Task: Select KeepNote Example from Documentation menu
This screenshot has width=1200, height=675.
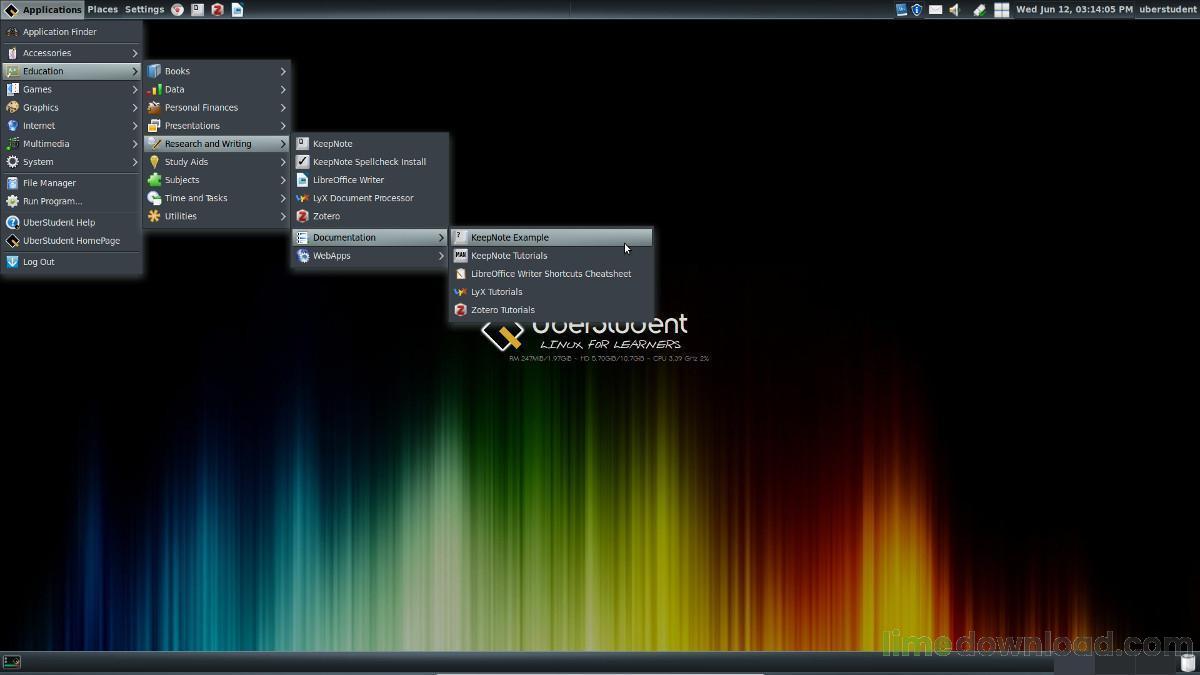Action: click(x=551, y=238)
